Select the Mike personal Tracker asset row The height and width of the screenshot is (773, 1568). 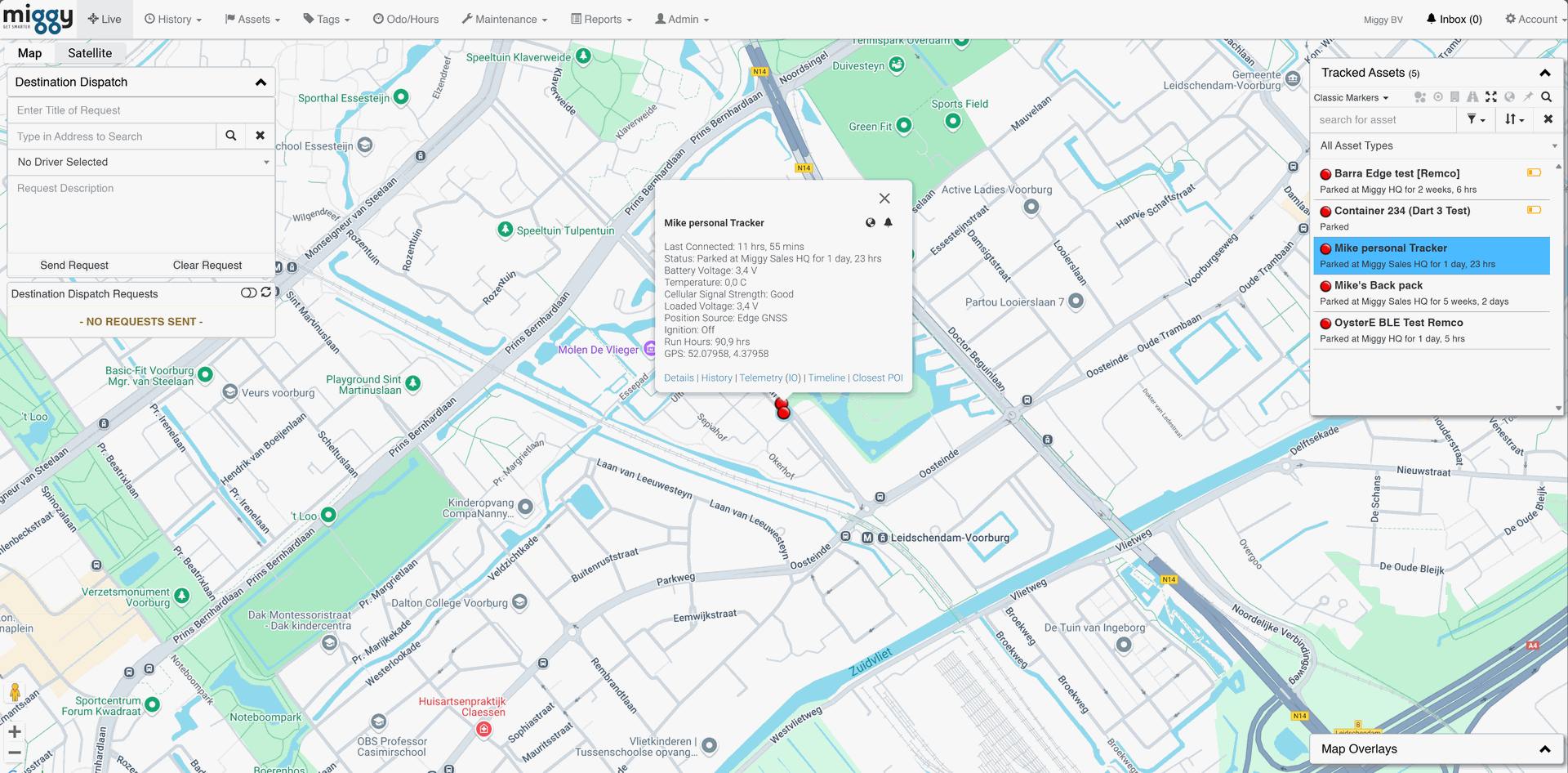1431,256
